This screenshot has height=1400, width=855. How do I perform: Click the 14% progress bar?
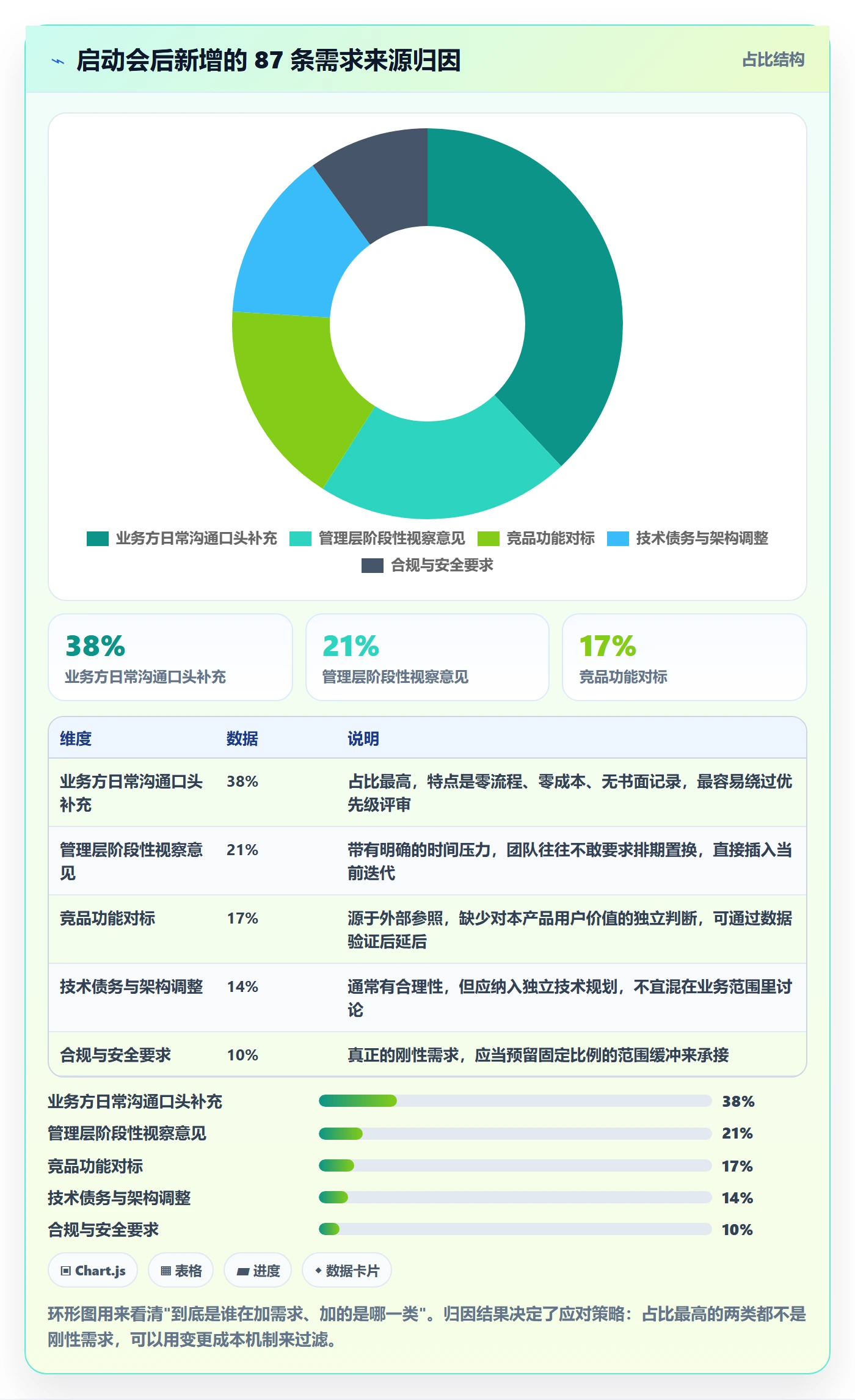click(x=515, y=1197)
